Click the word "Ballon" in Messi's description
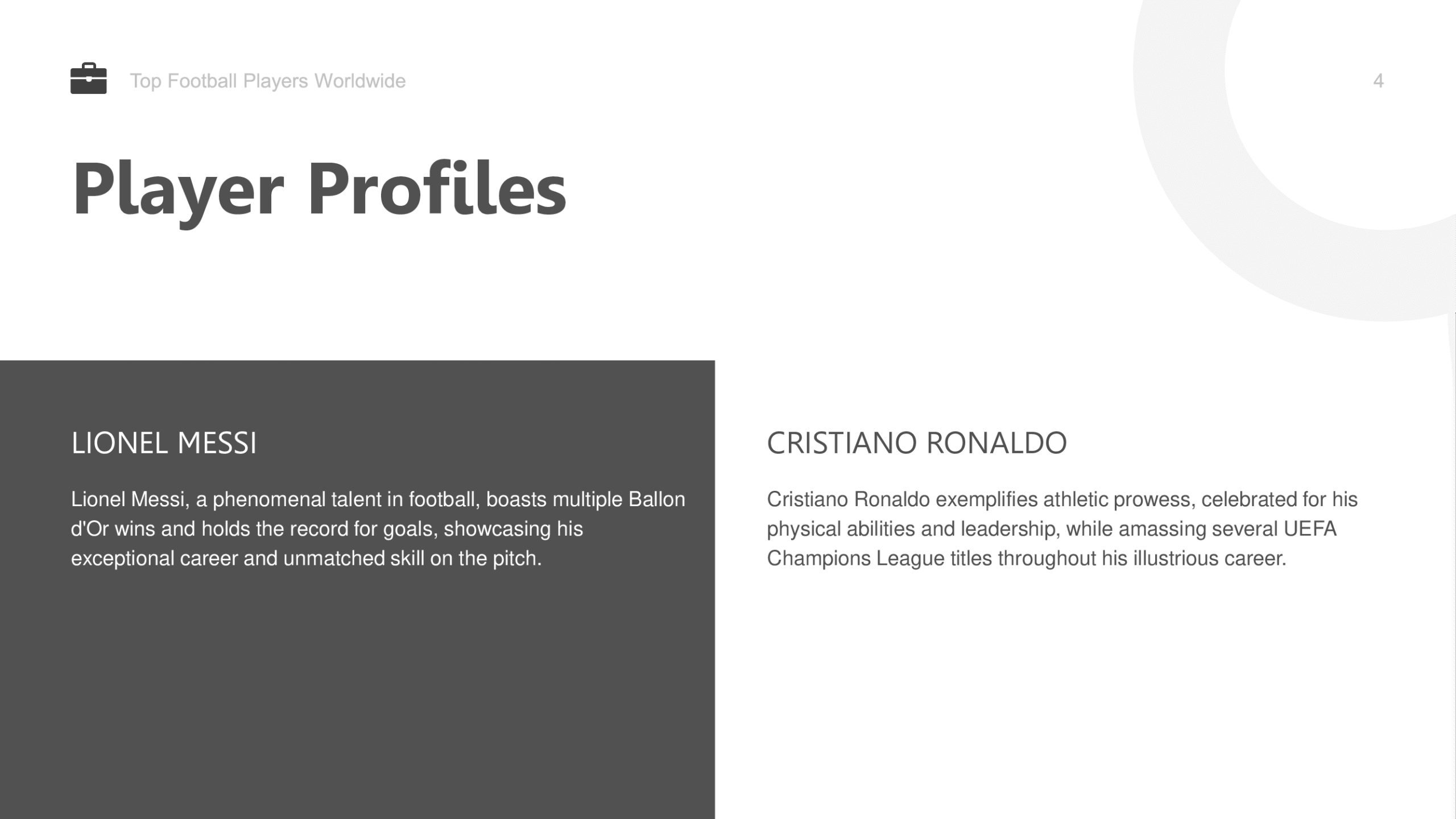 [656, 499]
